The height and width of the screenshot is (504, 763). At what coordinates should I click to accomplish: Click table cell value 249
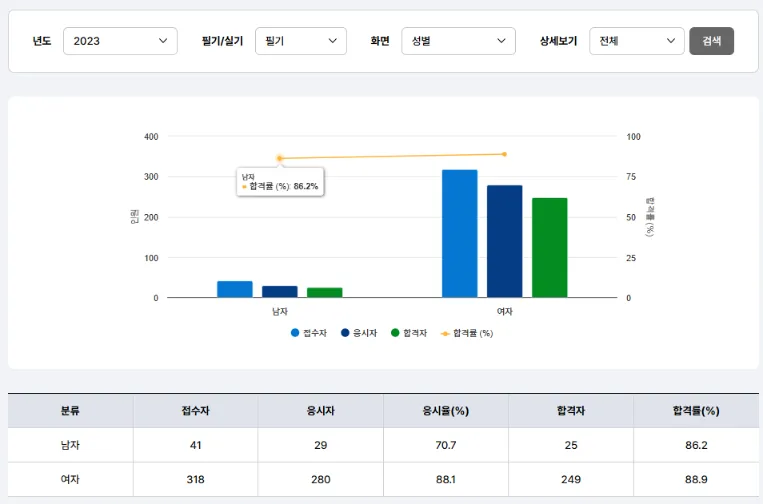(x=571, y=479)
